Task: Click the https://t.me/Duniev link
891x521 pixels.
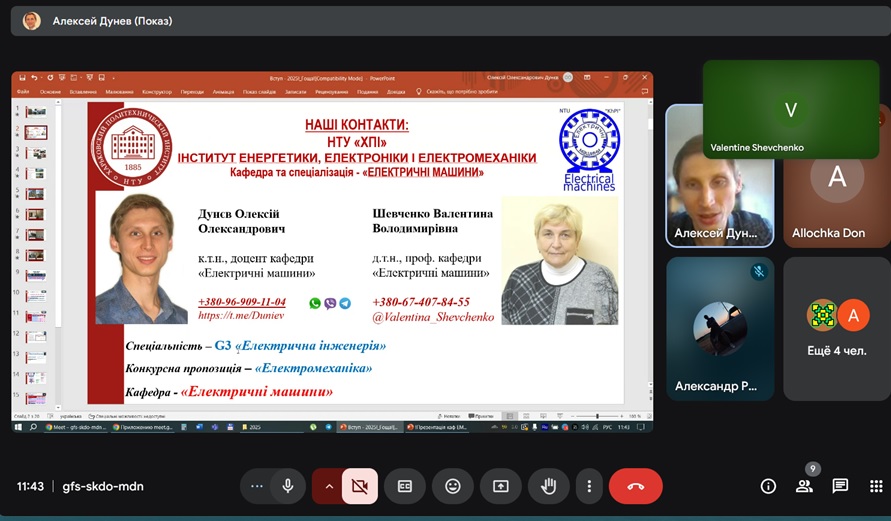Action: point(241,315)
